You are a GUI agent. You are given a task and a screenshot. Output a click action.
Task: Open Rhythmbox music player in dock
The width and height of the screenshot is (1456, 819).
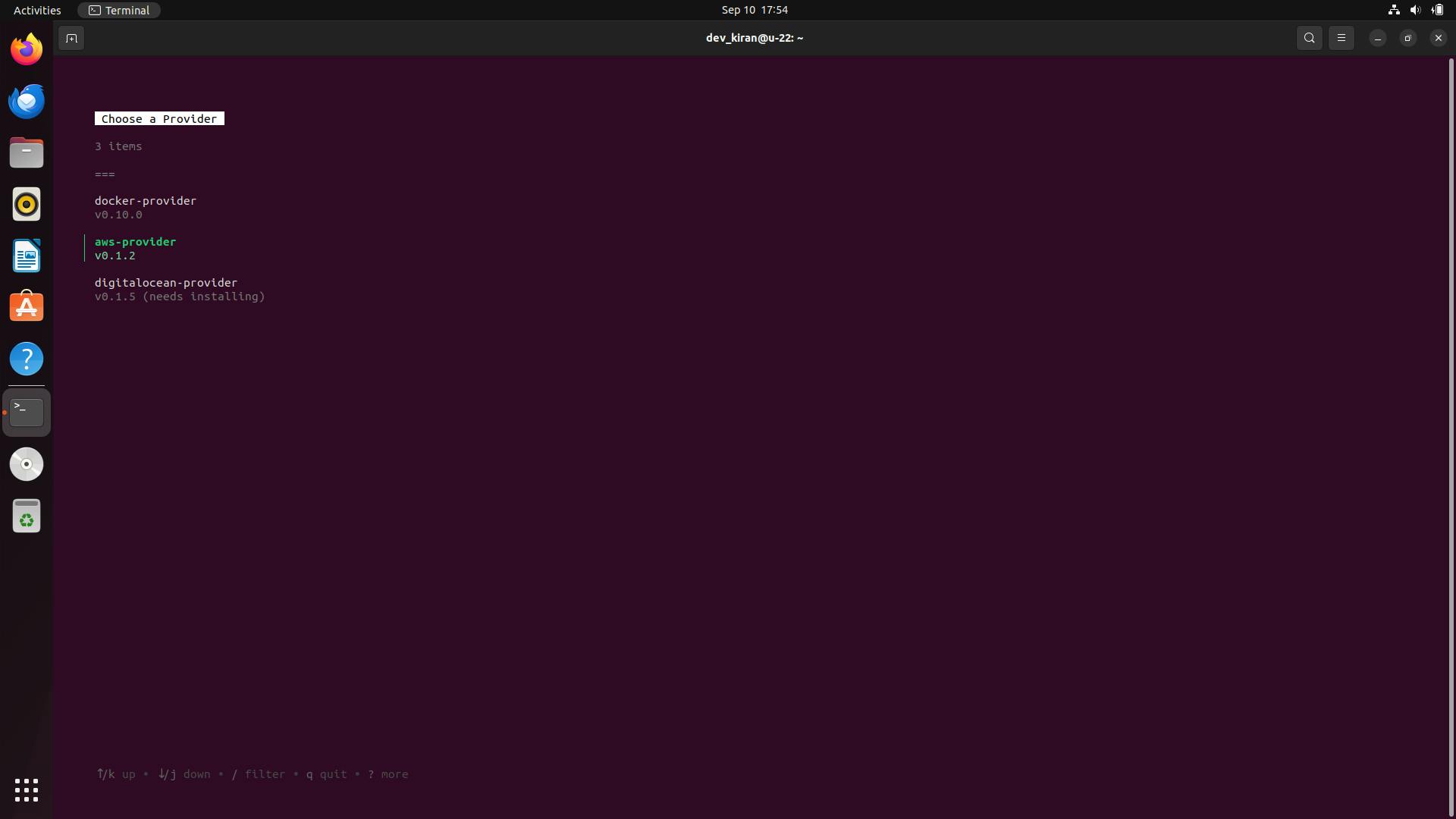(x=27, y=204)
